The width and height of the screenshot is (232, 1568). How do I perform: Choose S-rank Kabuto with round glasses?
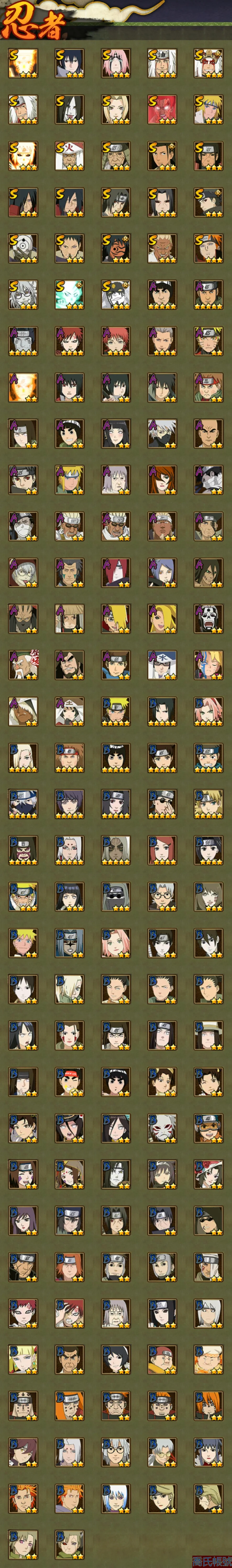point(23,295)
